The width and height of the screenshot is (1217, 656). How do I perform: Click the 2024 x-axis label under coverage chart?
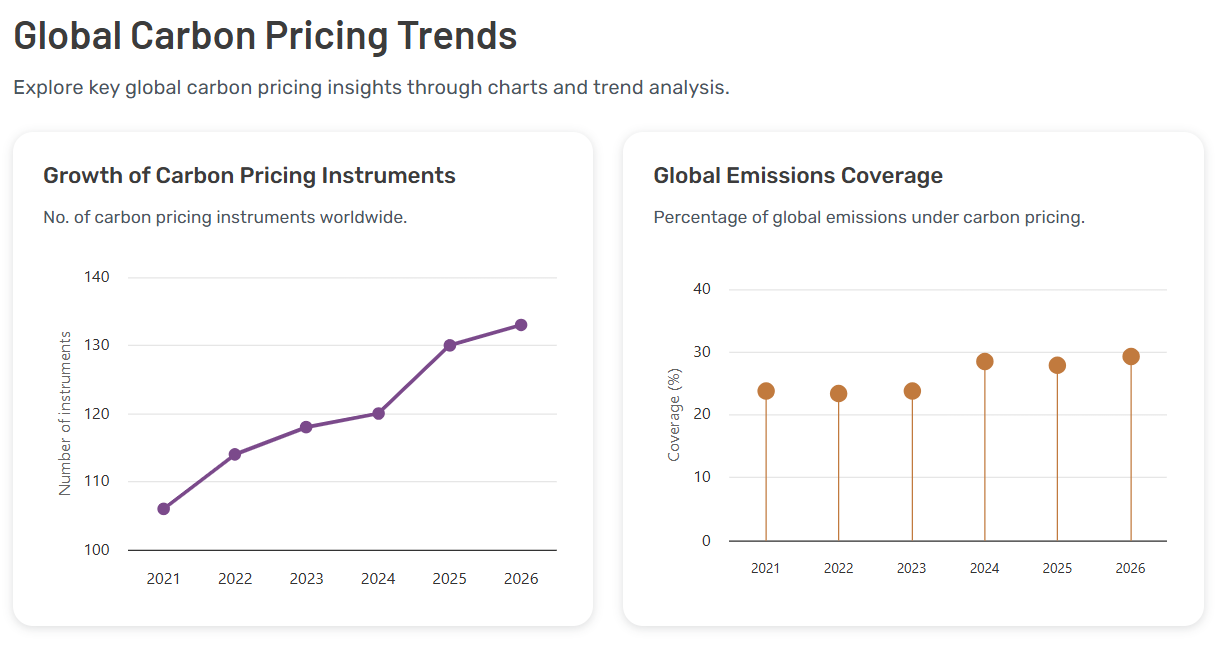point(985,568)
